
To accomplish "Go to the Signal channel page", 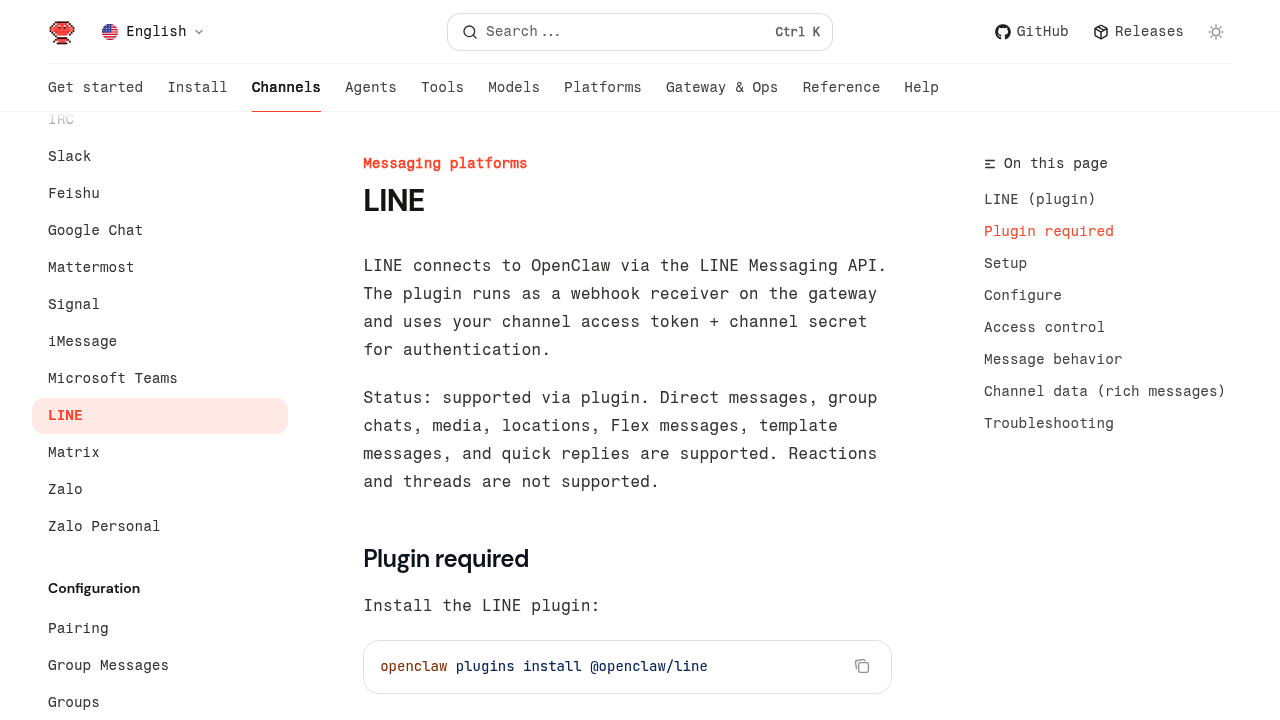I will (74, 305).
